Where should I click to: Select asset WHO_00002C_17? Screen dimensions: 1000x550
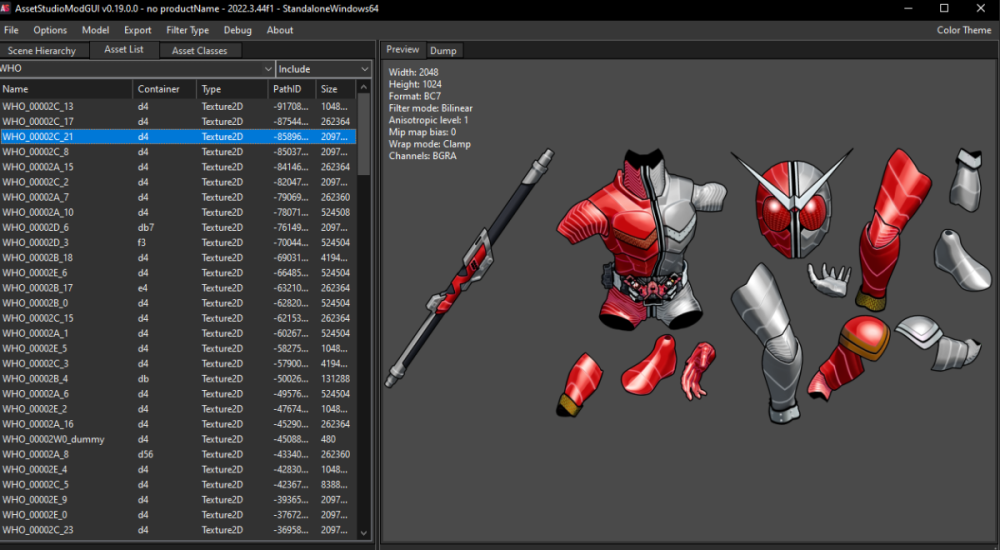coord(178,121)
